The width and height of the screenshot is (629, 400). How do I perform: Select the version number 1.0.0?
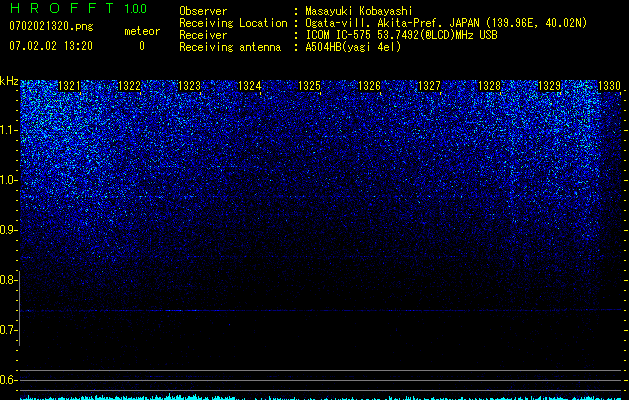click(135, 8)
